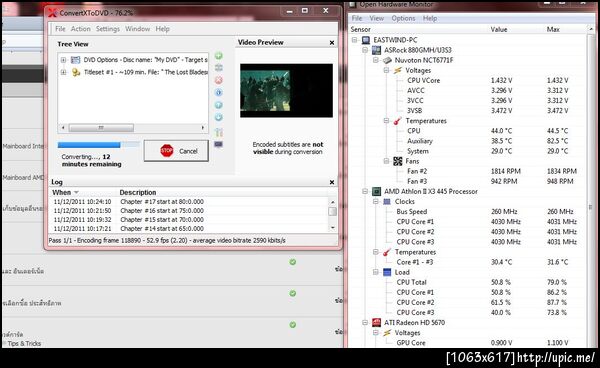600x368 pixels.
Task: Select the CPU Total load row
Action: [x=468, y=282]
